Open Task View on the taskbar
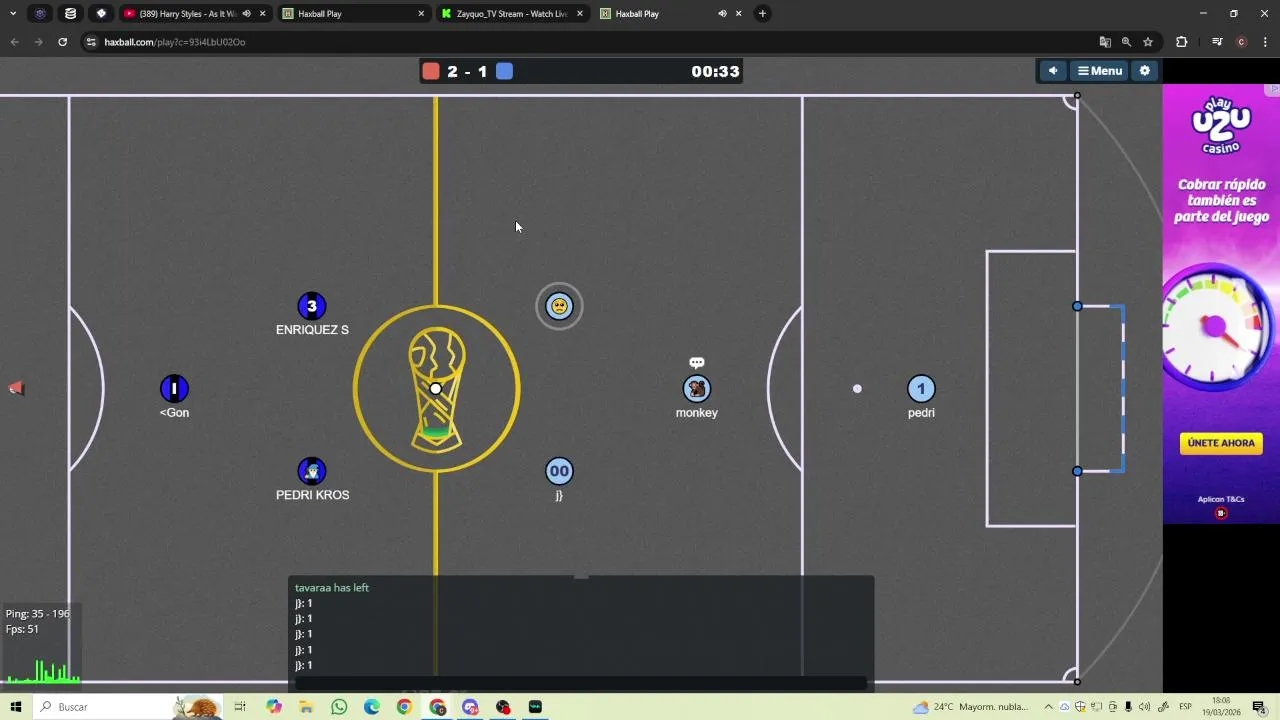This screenshot has width=1280, height=720. 240,707
